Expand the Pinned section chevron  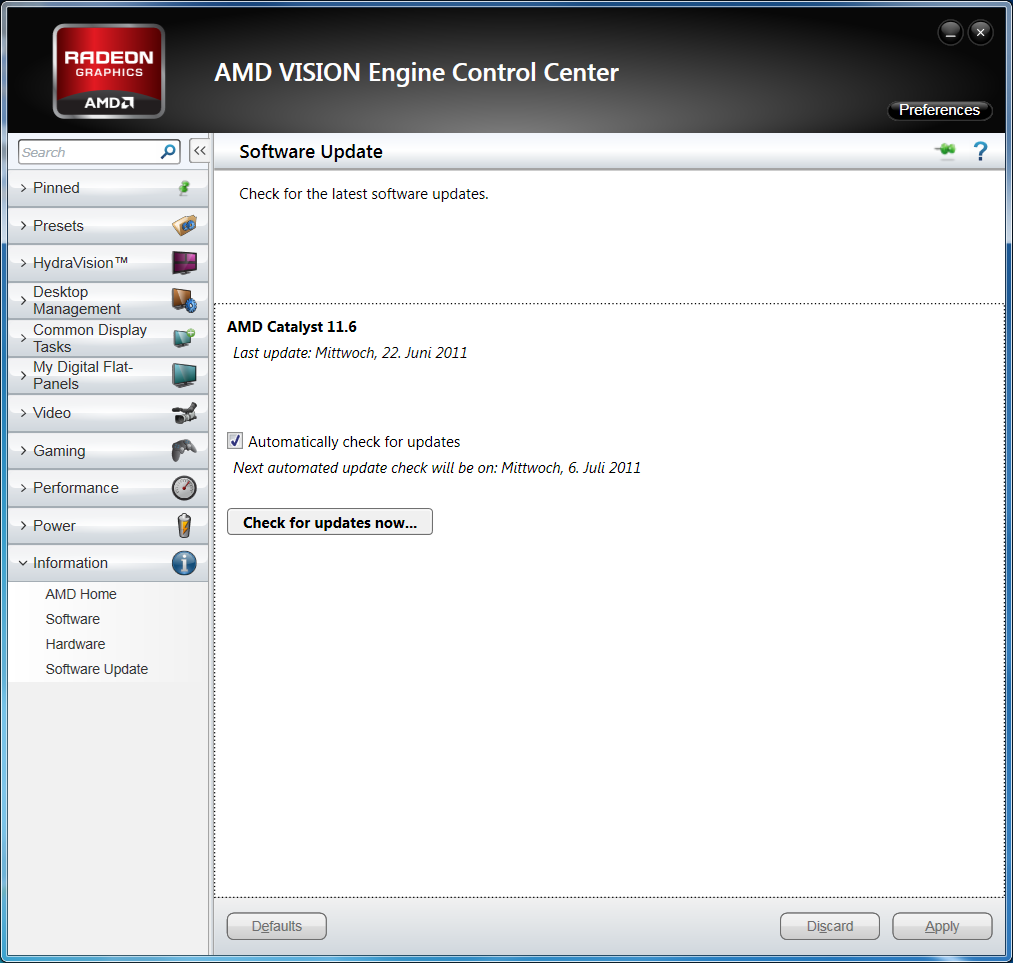23,188
